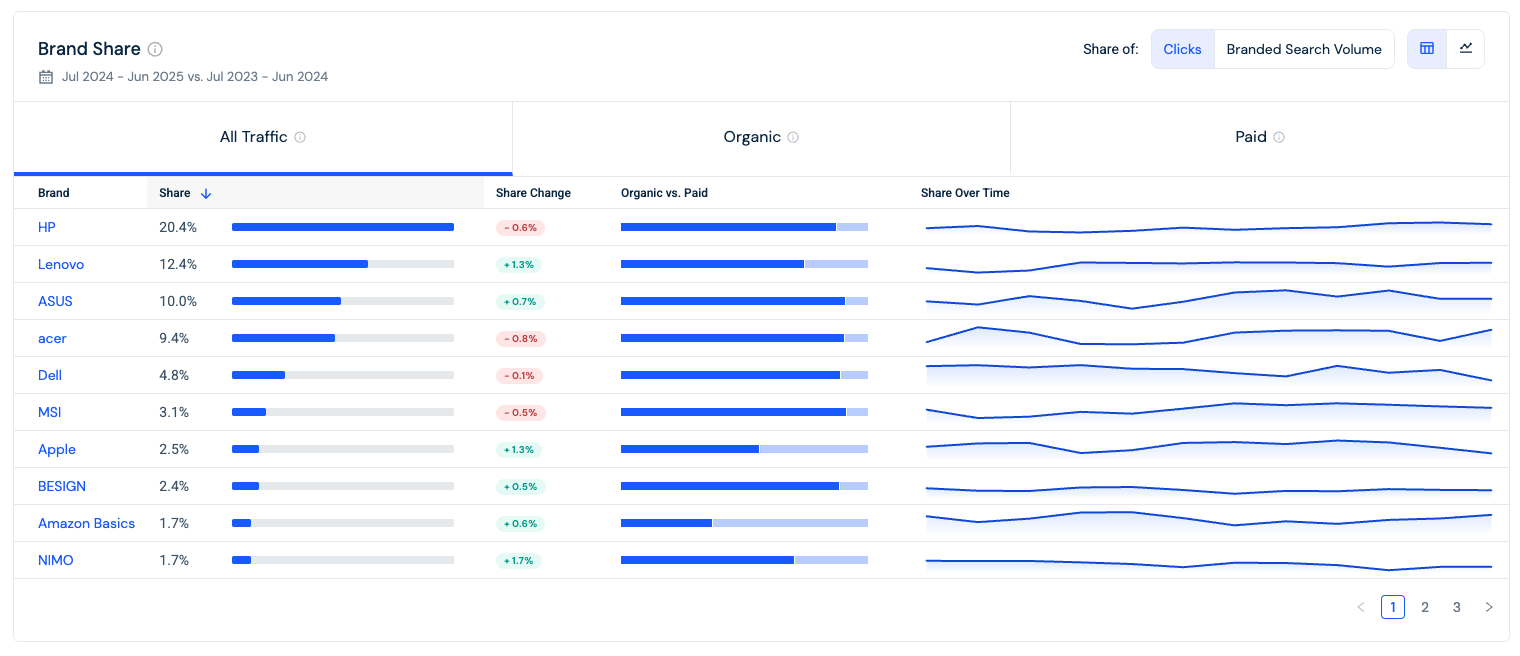Viewport: 1520px width, 656px height.
Task: Open the MSI brand link
Action: coord(50,412)
